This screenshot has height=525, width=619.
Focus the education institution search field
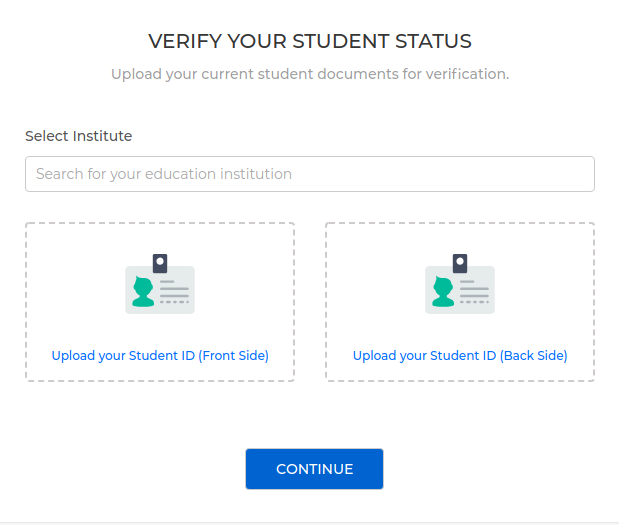pos(310,174)
